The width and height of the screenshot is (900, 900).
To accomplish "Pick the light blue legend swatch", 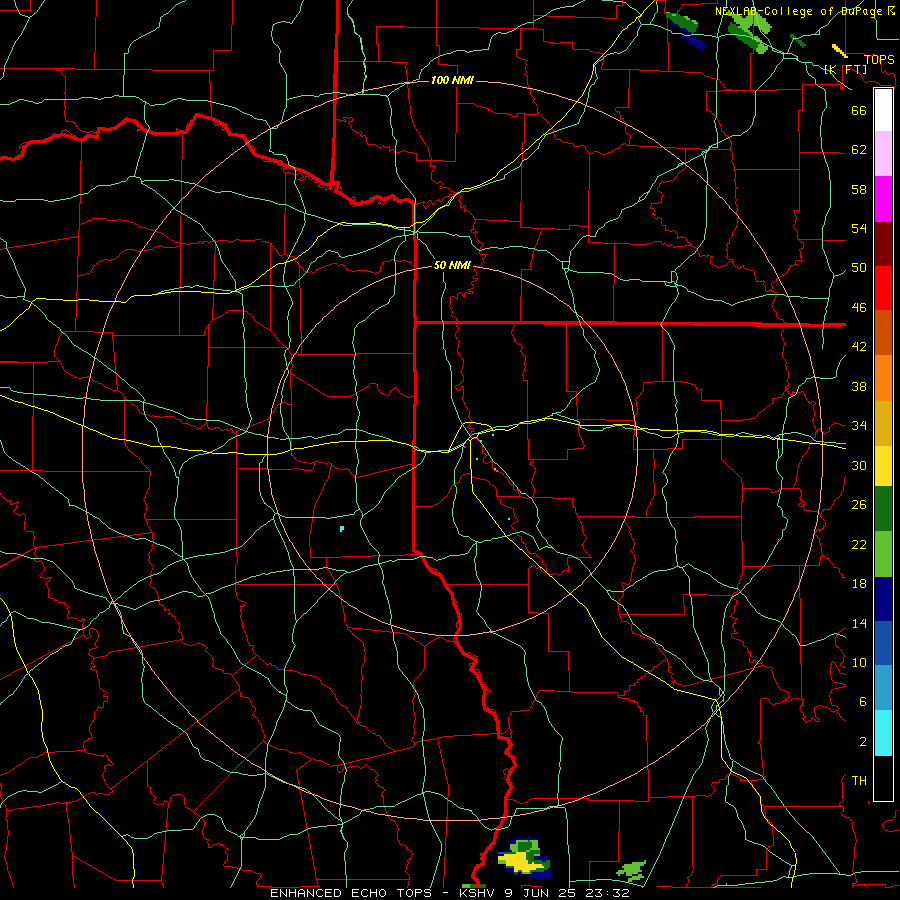I will tap(883, 688).
